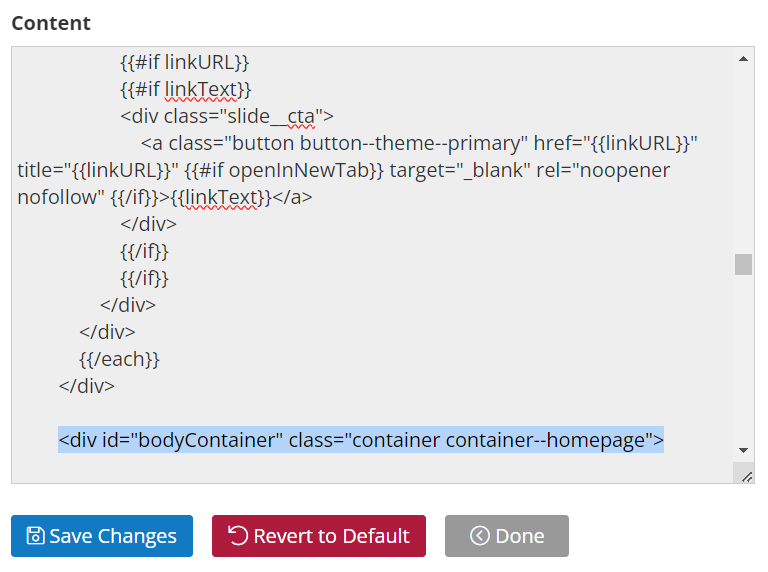Click the slide__cta div line
The width and height of the screenshot is (768, 572).
[227, 117]
